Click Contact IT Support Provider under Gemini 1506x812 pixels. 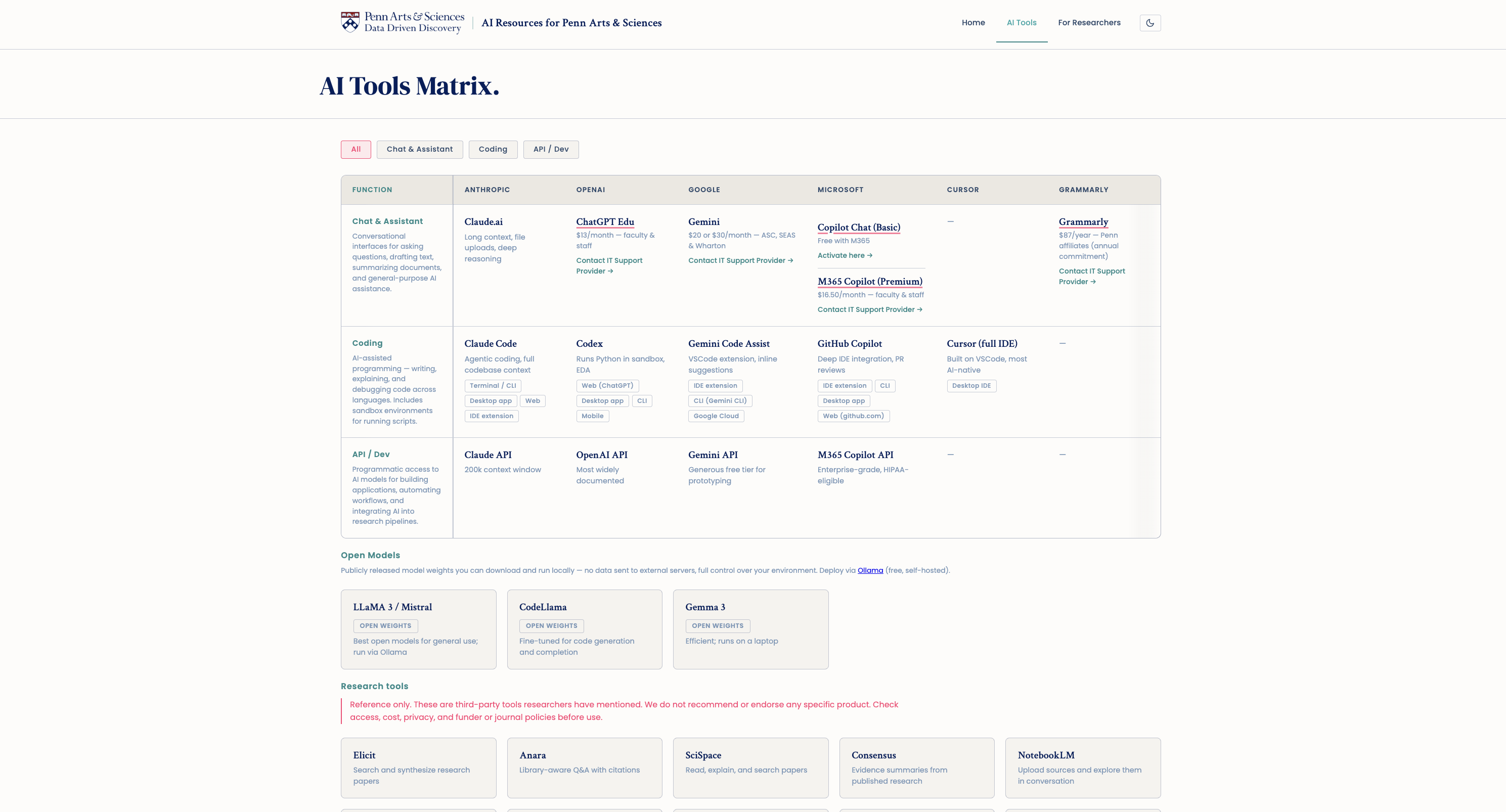coord(741,261)
